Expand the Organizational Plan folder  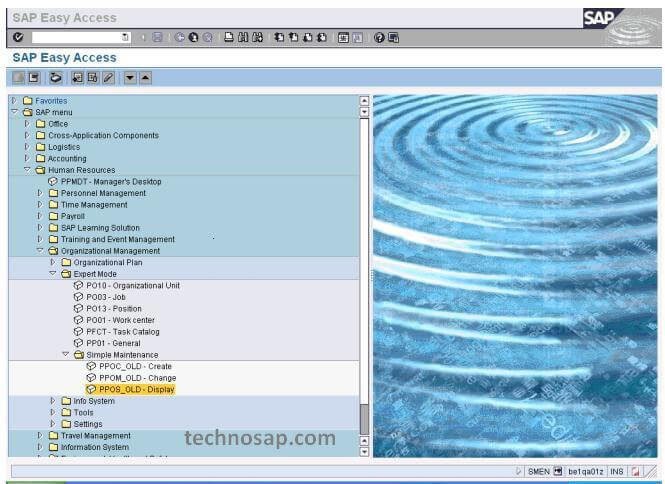53,262
